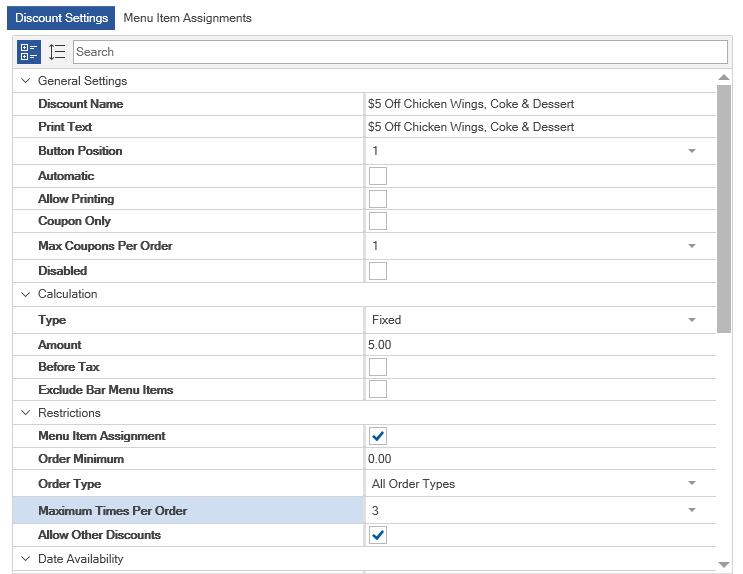Uncheck Menu Item Assignment checkbox

point(378,436)
